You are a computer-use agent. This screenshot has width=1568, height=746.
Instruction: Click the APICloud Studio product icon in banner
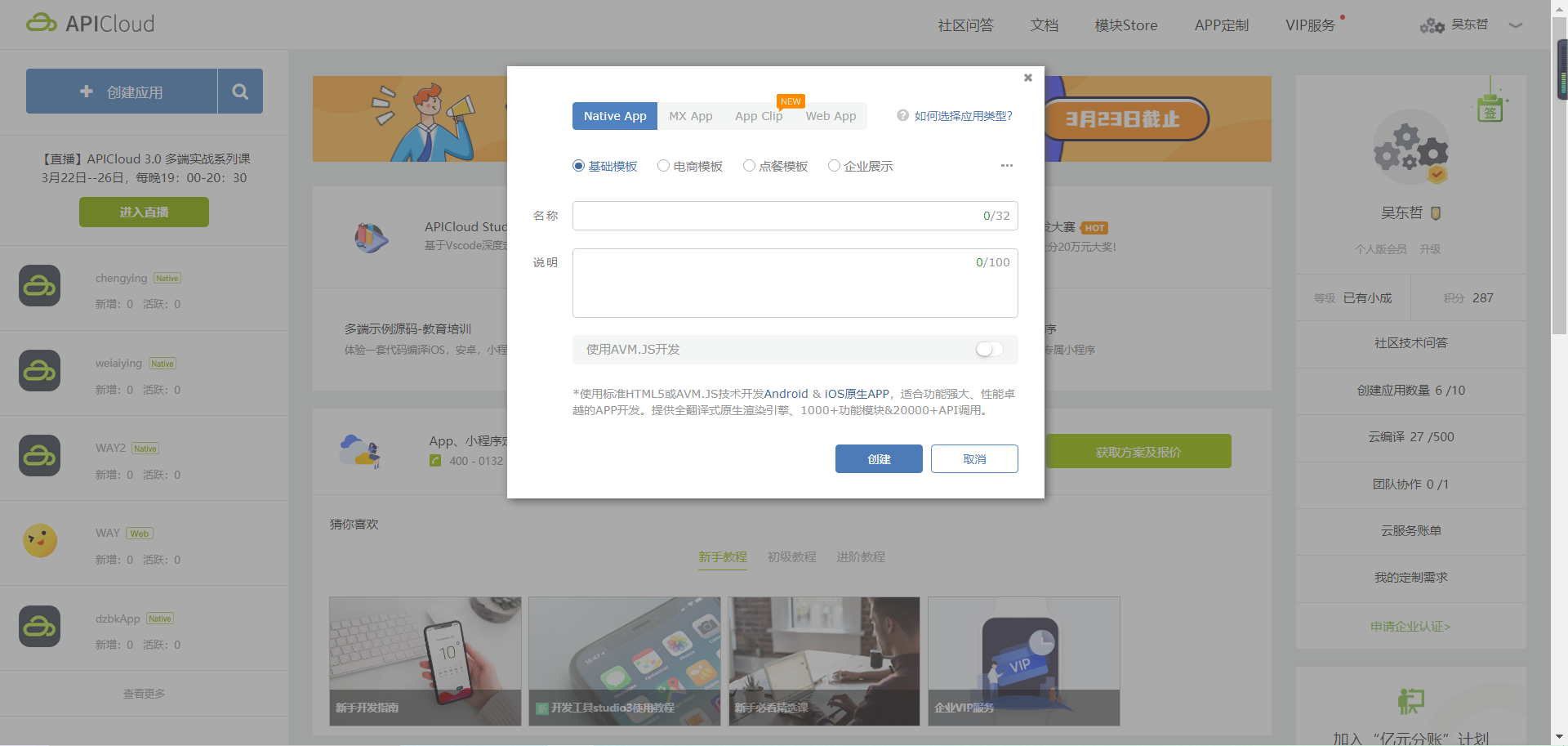click(x=372, y=237)
